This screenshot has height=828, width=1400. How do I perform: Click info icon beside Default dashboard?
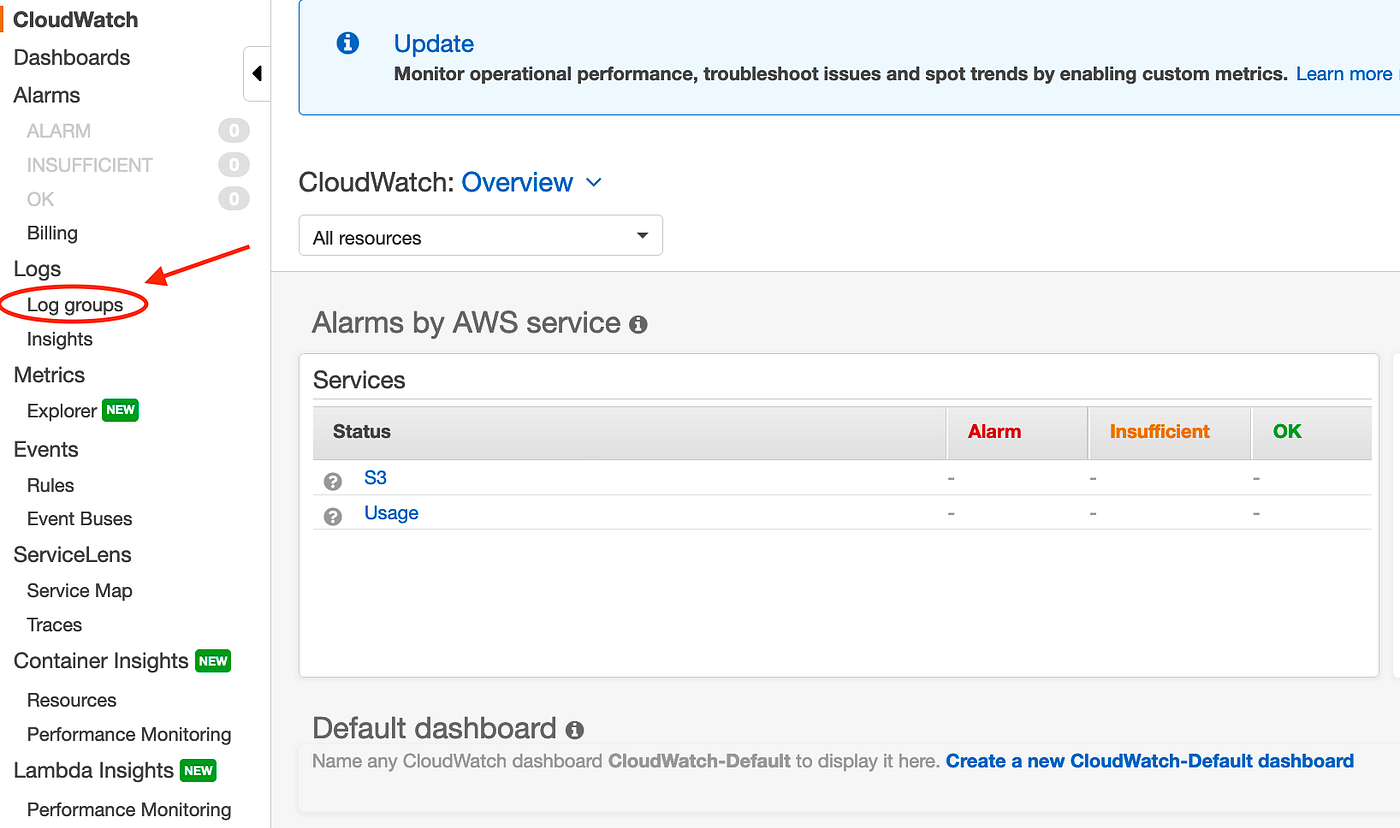coord(574,730)
